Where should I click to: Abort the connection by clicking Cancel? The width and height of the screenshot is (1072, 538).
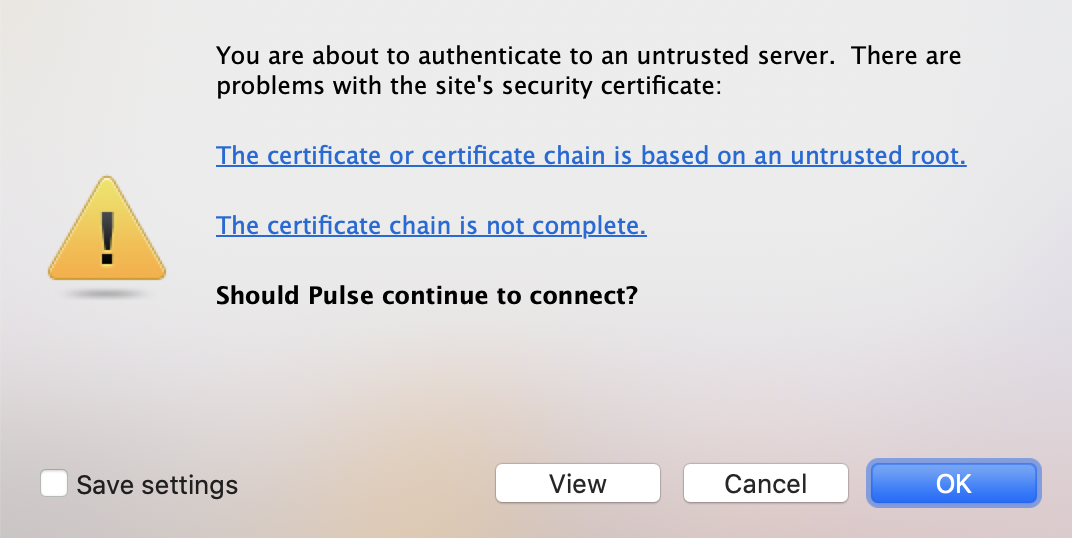[x=766, y=484]
